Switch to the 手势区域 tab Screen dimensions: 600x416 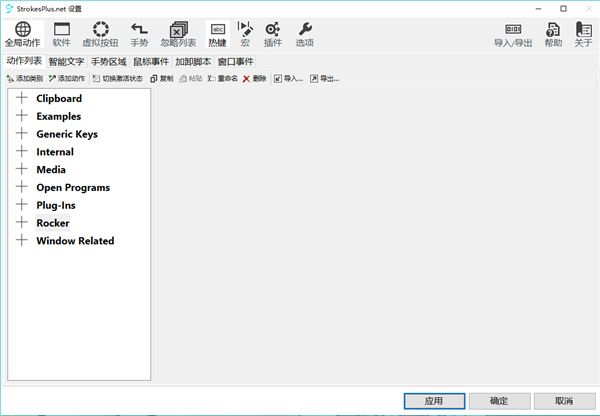pos(109,62)
